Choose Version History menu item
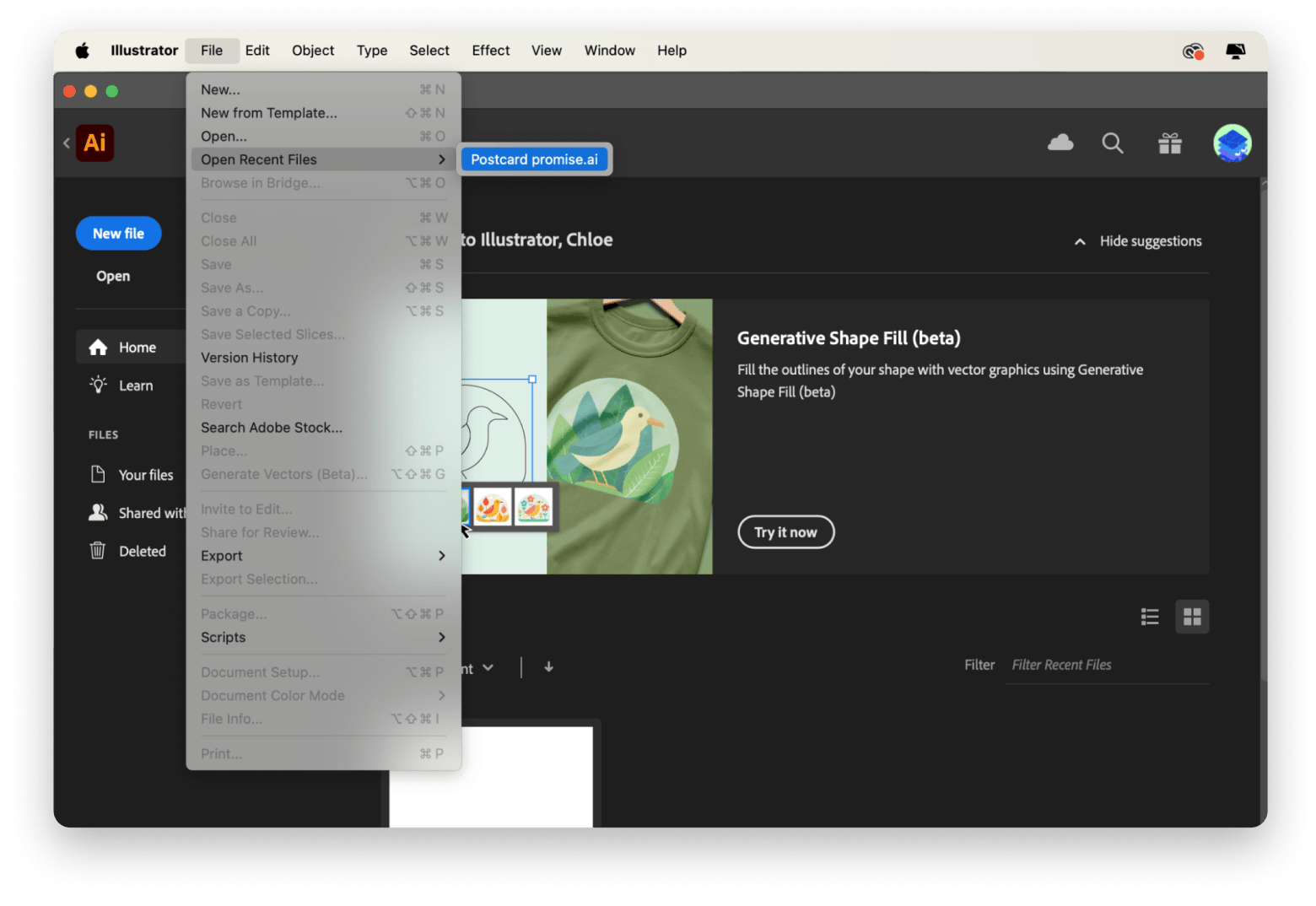Viewport: 1316px width, 906px height. pyautogui.click(x=323, y=358)
